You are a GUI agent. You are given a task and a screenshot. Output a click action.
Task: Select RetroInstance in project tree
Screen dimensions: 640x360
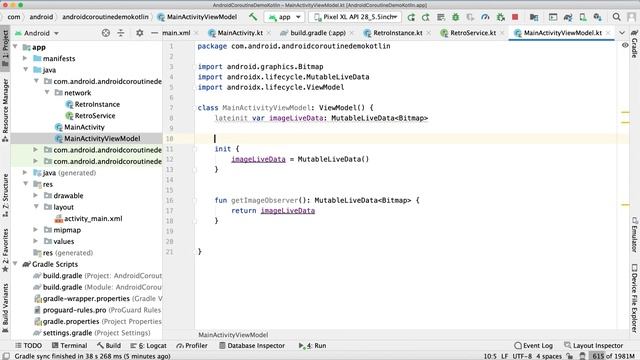97,104
